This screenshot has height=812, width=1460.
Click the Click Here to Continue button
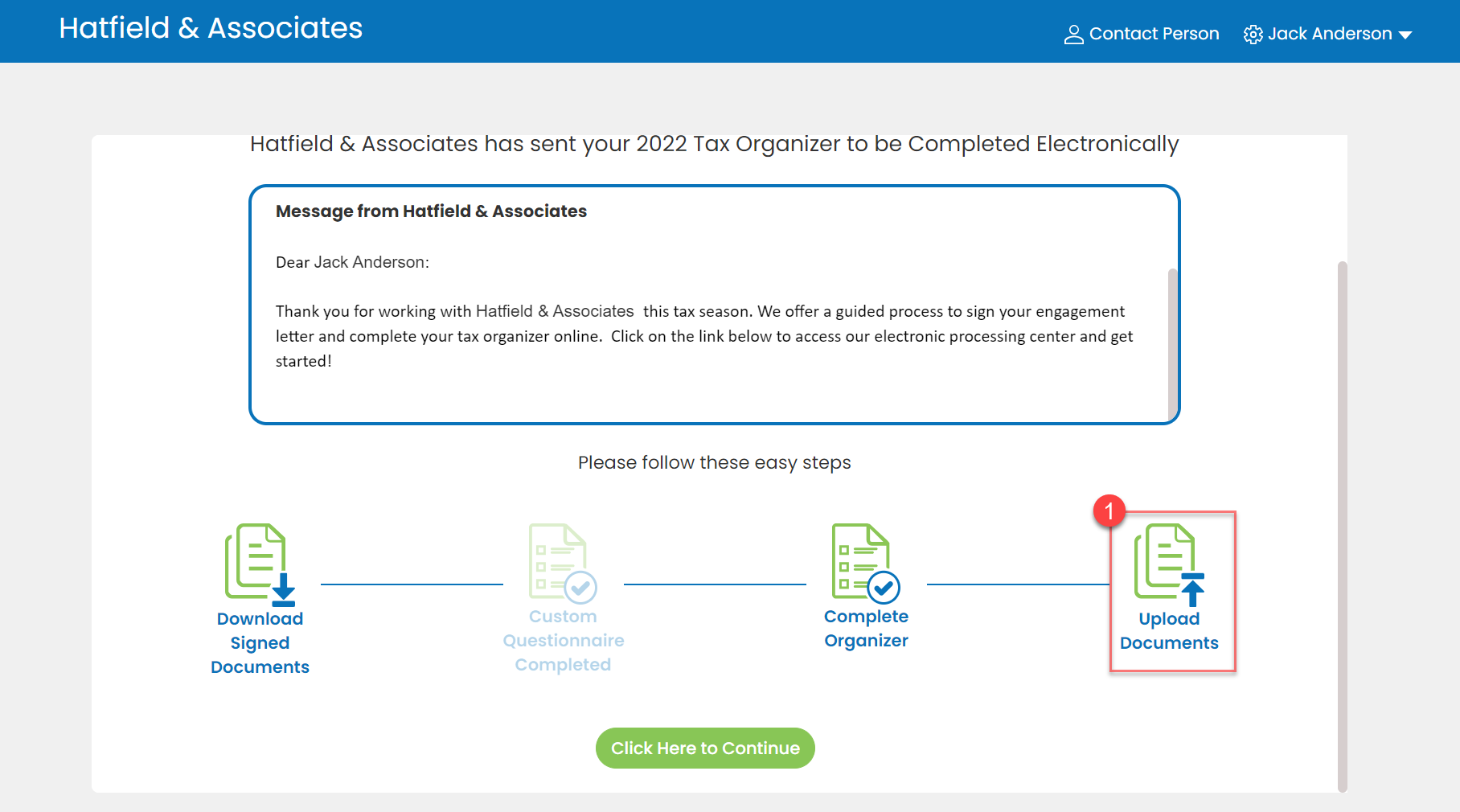705,748
